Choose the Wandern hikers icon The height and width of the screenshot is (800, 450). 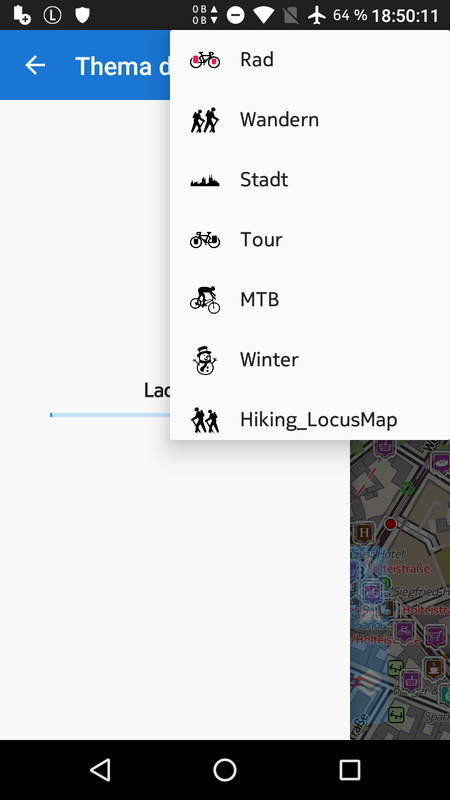pyautogui.click(x=205, y=120)
